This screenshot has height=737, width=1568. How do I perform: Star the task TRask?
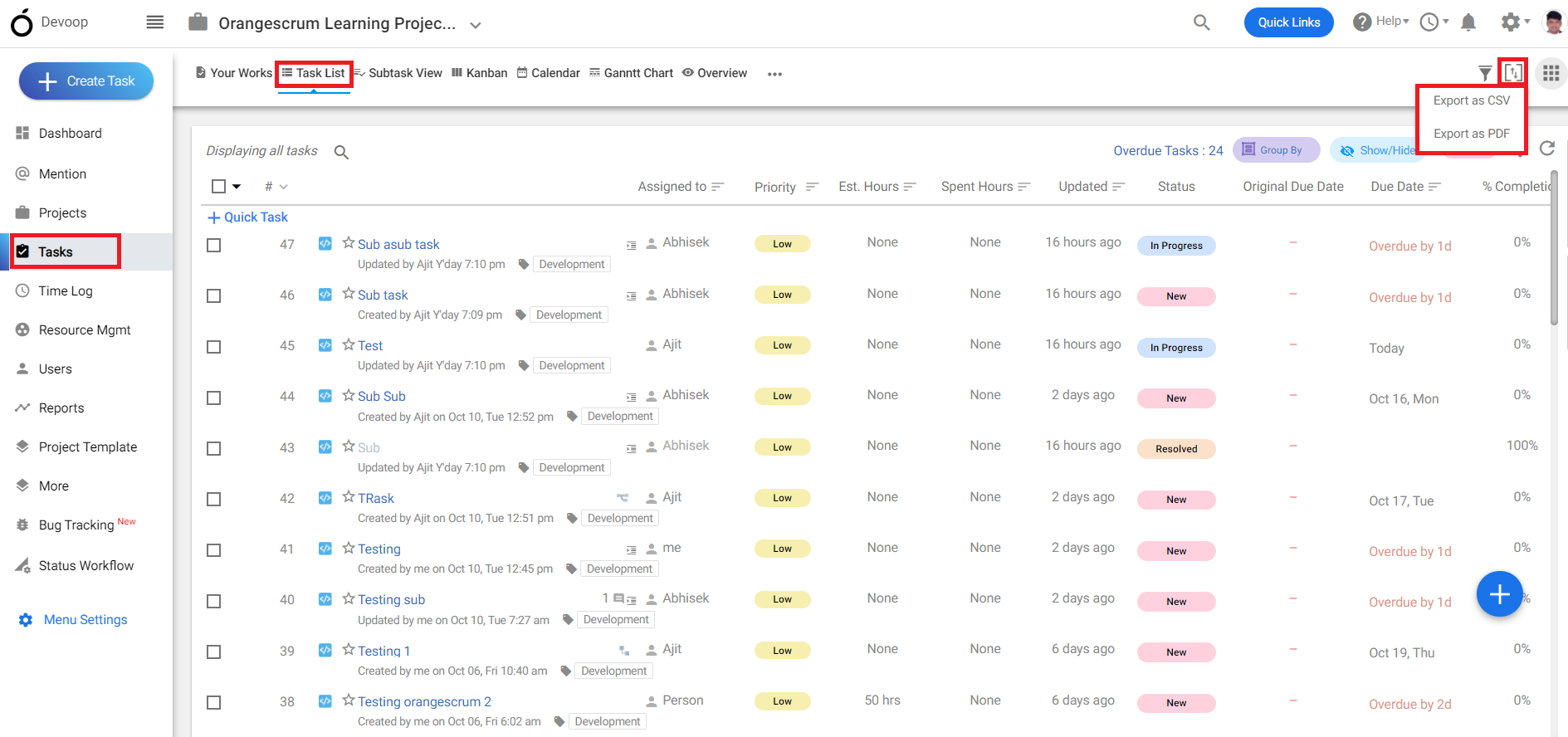click(x=349, y=497)
